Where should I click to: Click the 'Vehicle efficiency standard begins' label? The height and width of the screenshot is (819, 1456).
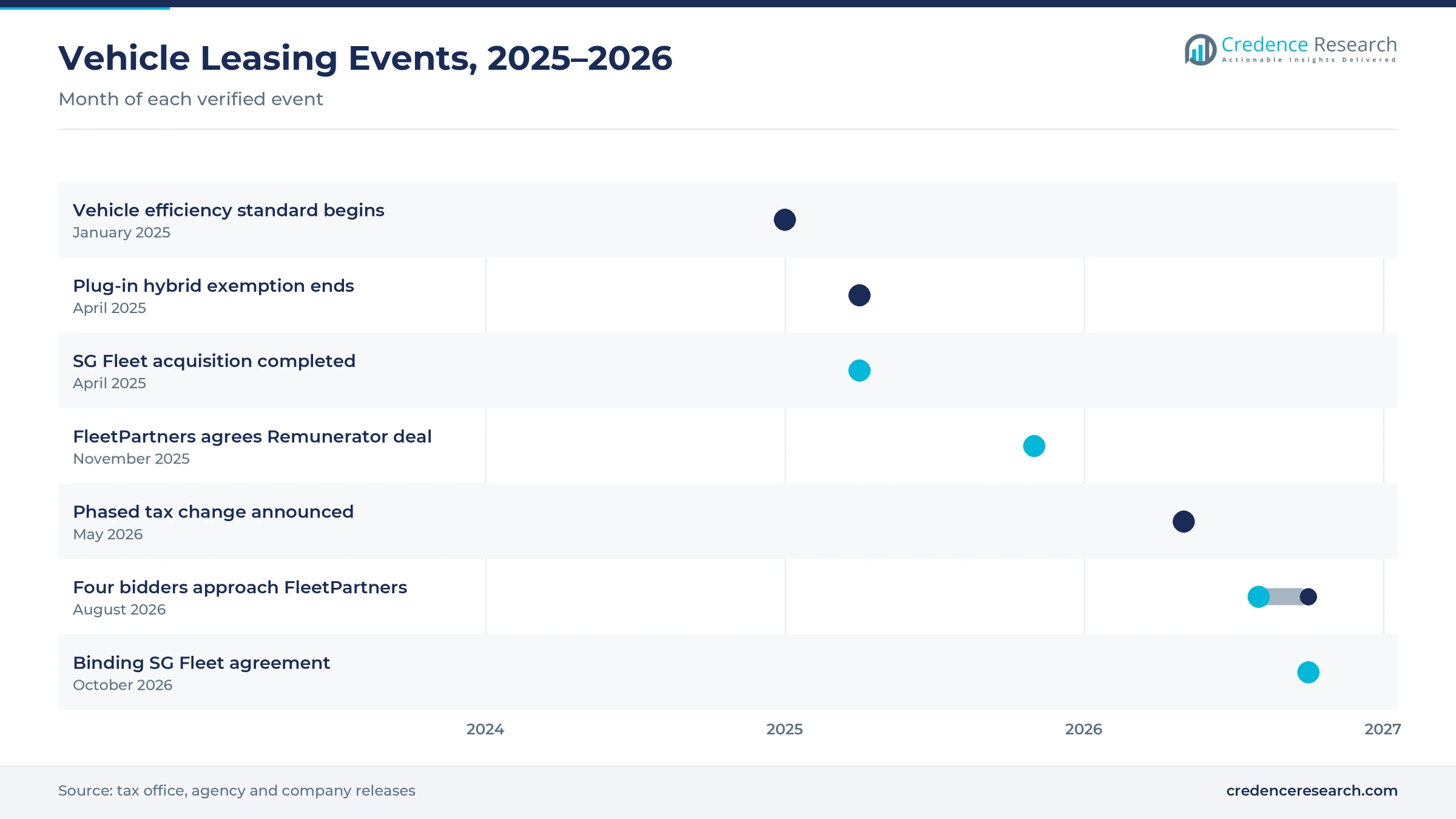(229, 211)
